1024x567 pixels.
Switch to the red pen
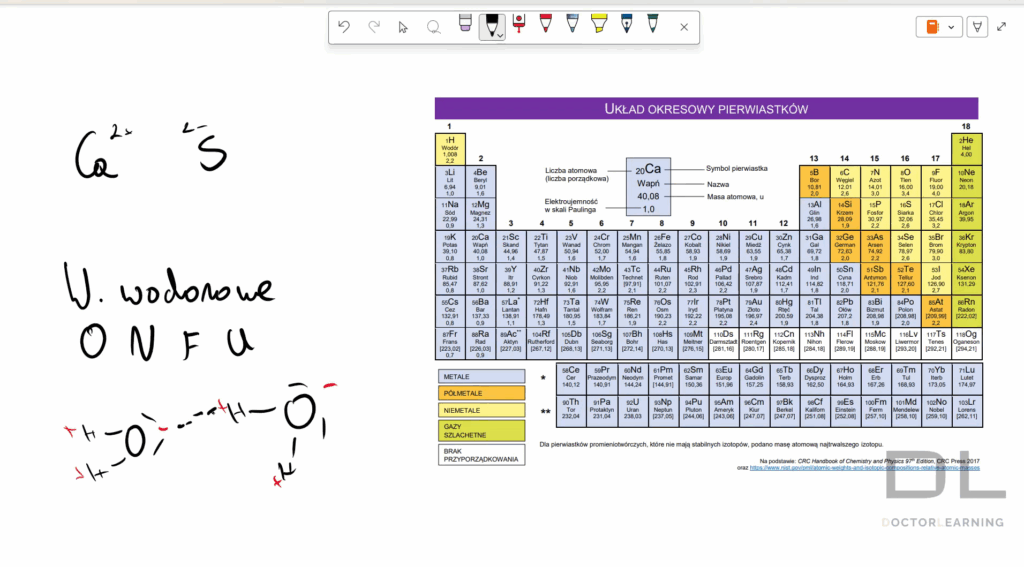[x=546, y=25]
